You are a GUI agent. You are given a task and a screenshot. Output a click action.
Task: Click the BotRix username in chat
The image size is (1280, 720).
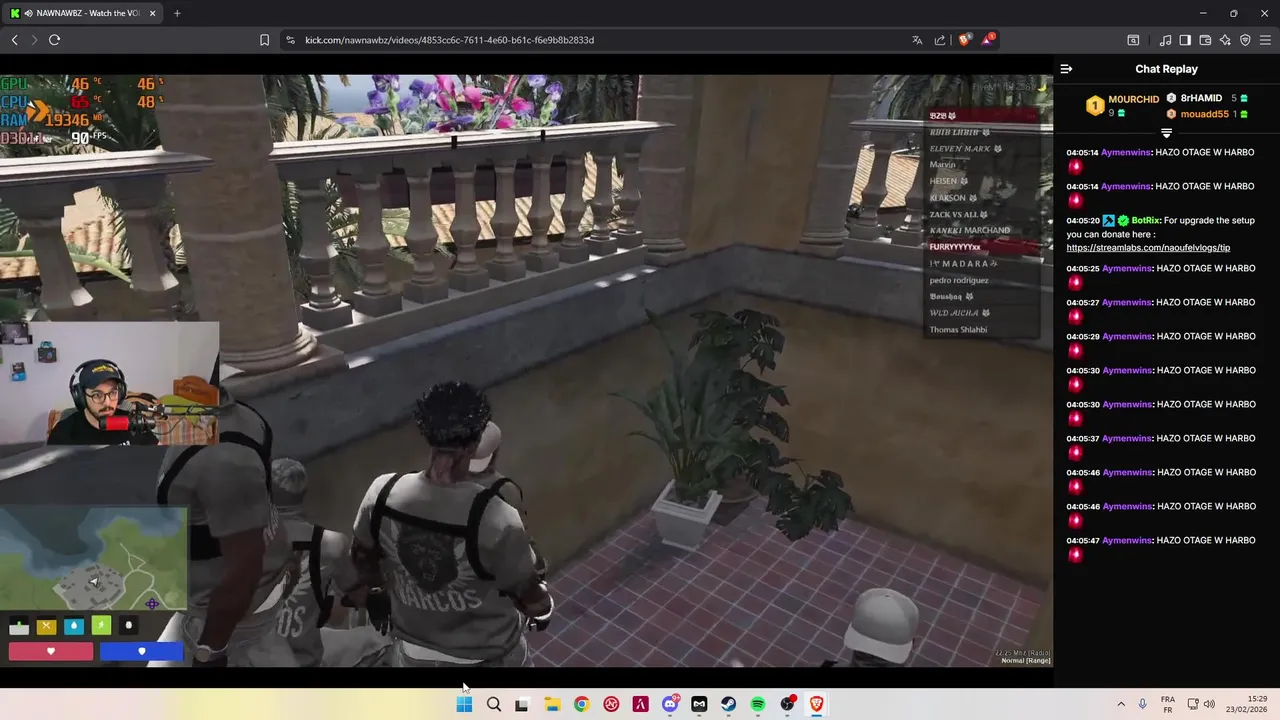point(1145,220)
